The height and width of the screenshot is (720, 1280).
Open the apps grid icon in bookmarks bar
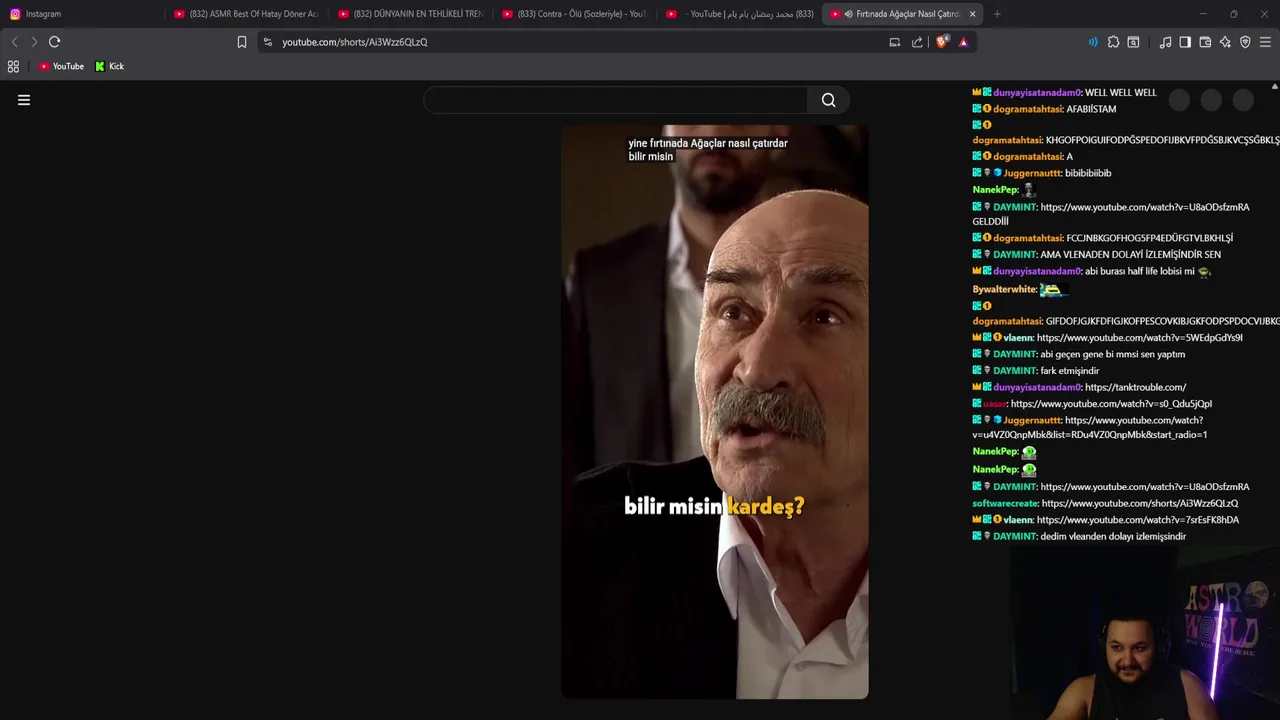[13, 66]
